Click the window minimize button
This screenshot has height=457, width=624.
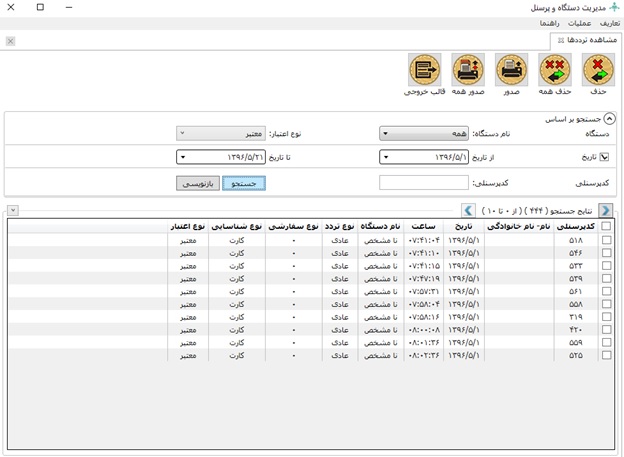pyautogui.click(x=69, y=7)
